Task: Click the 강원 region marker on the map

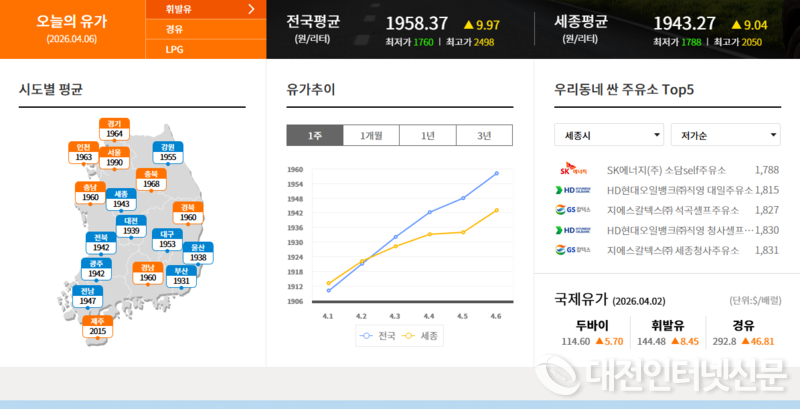Action: 168,152
